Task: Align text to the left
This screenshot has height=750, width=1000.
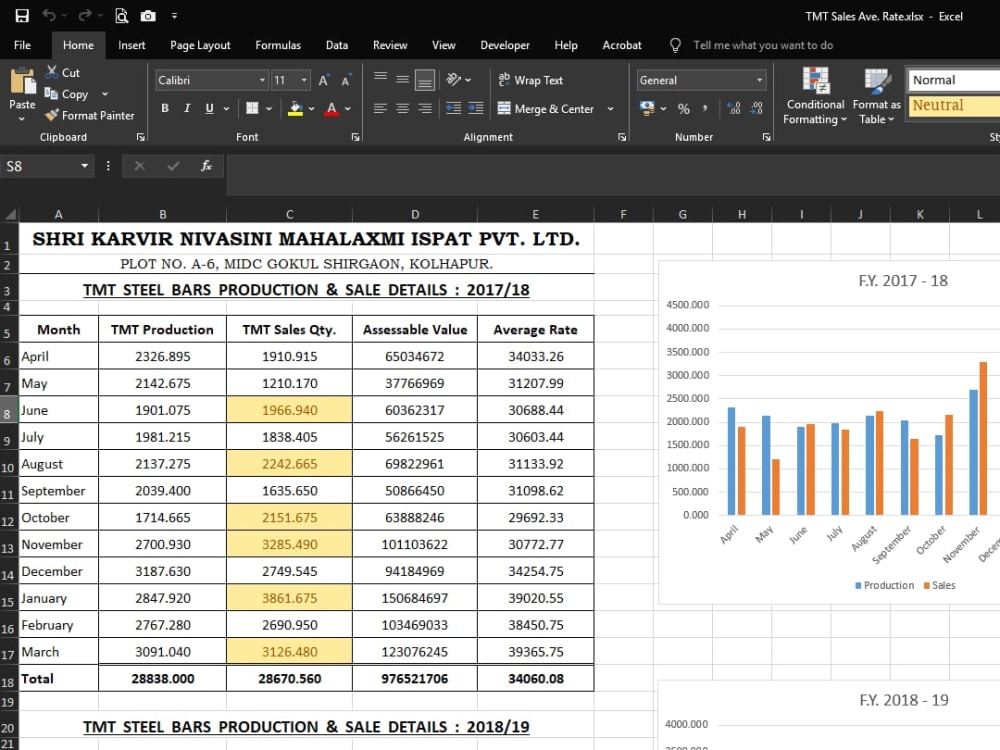Action: pos(380,108)
